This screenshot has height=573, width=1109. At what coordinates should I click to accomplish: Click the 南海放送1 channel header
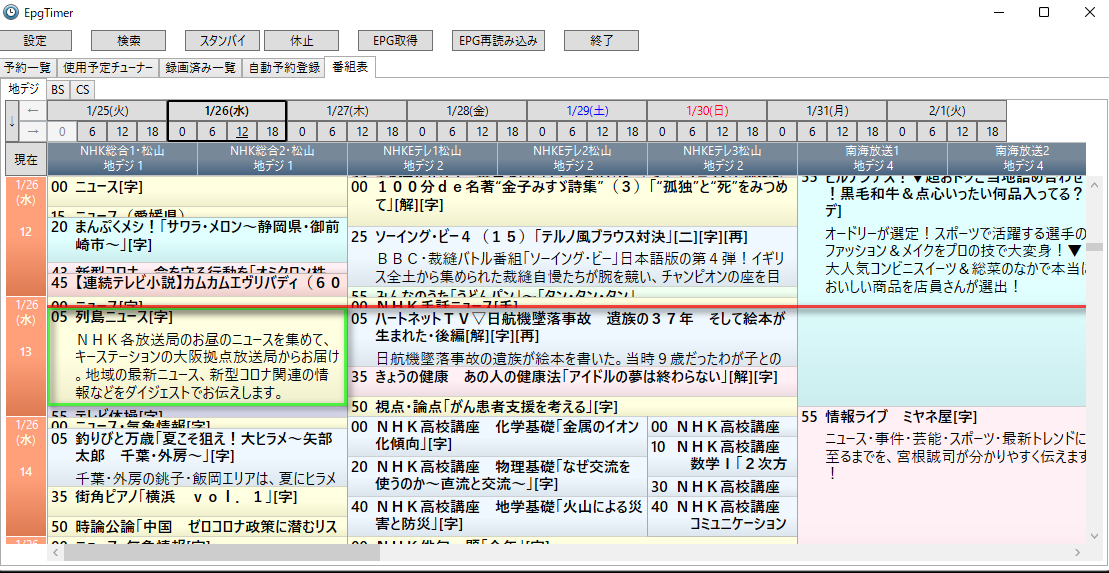[x=872, y=158]
